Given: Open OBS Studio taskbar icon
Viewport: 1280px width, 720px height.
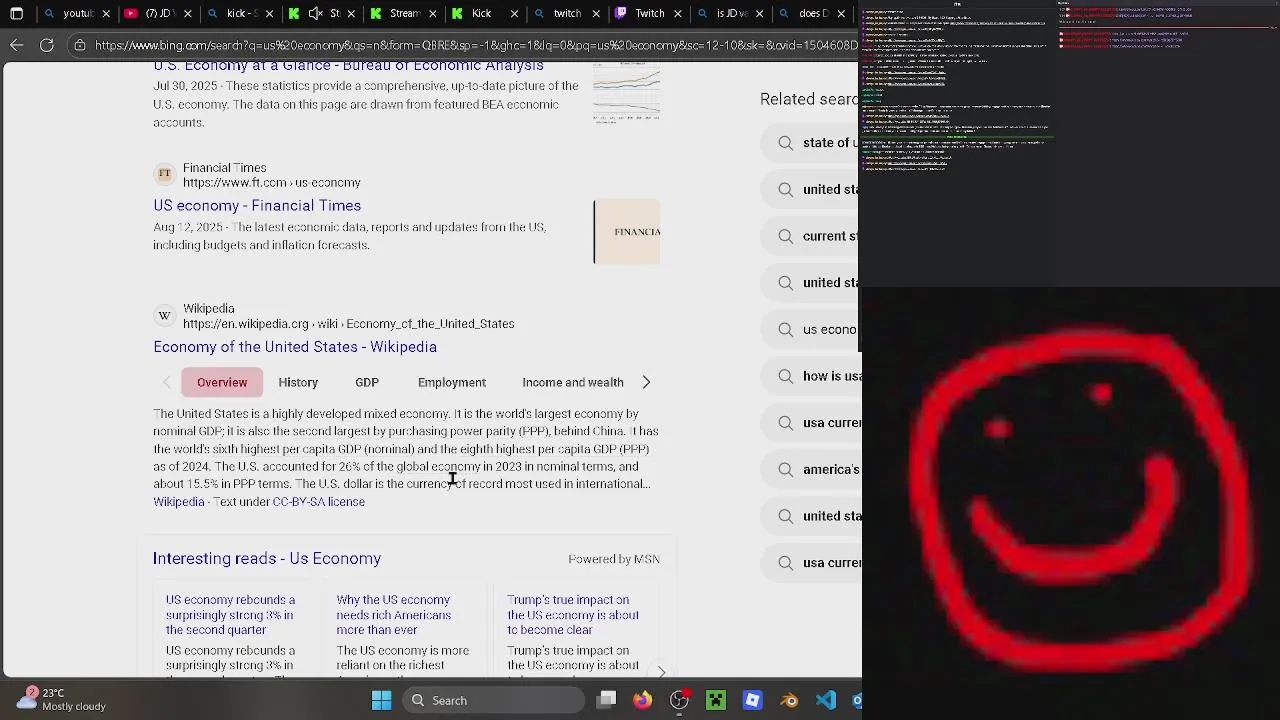Looking at the screenshot, I should click(679, 700).
